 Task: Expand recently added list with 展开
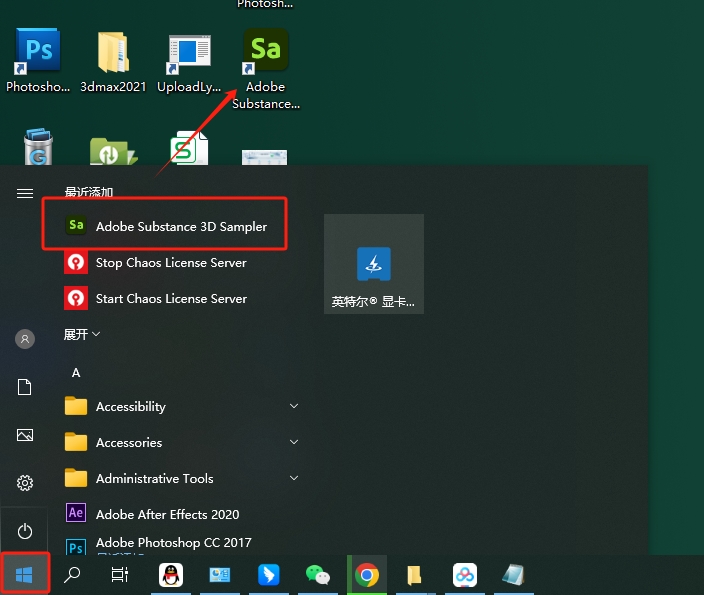81,335
